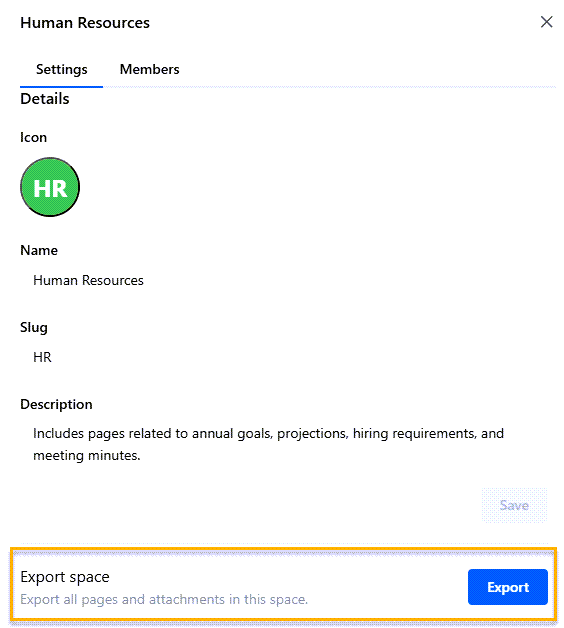Click the Slug label

34,328
